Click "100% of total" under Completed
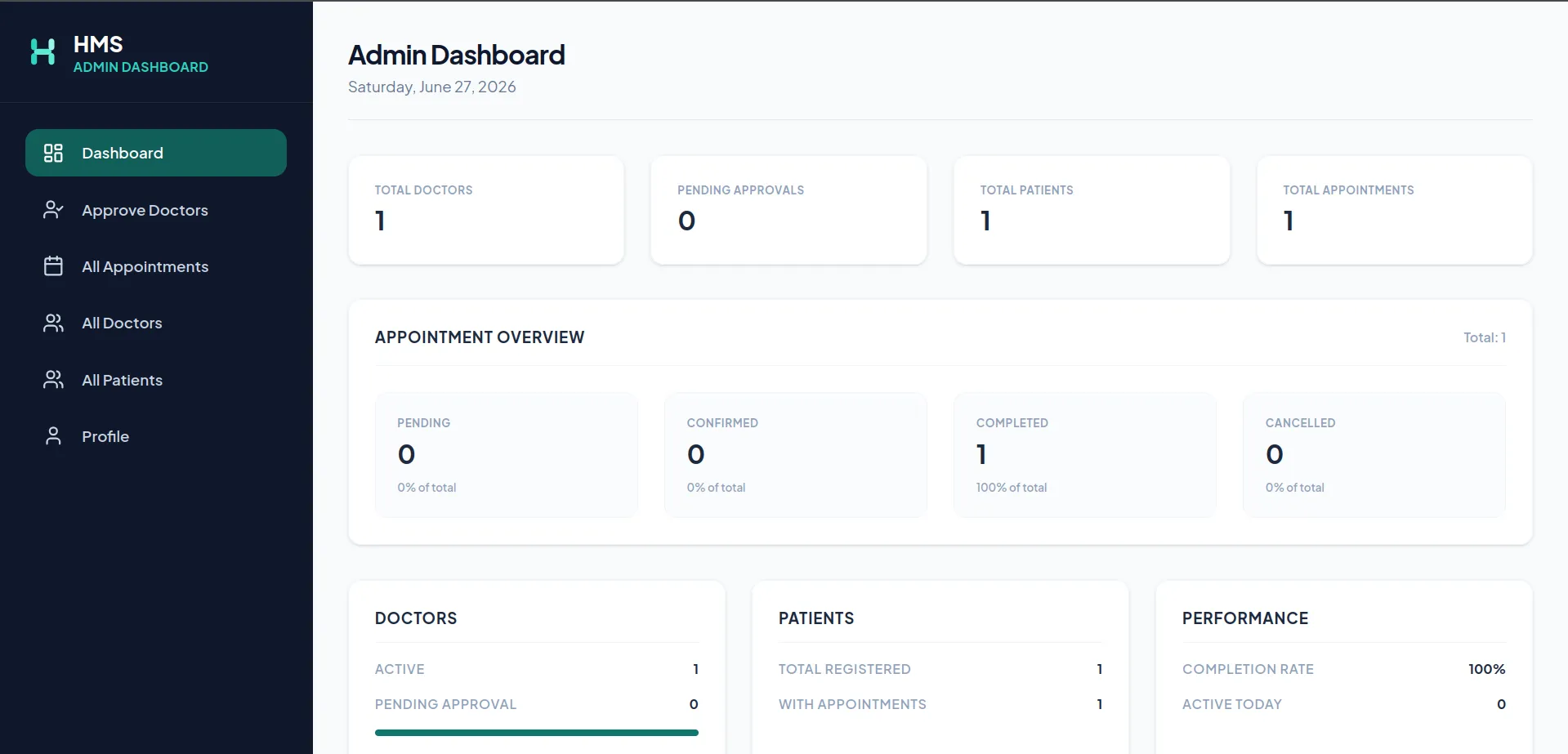Image resolution: width=1568 pixels, height=754 pixels. tap(1012, 488)
